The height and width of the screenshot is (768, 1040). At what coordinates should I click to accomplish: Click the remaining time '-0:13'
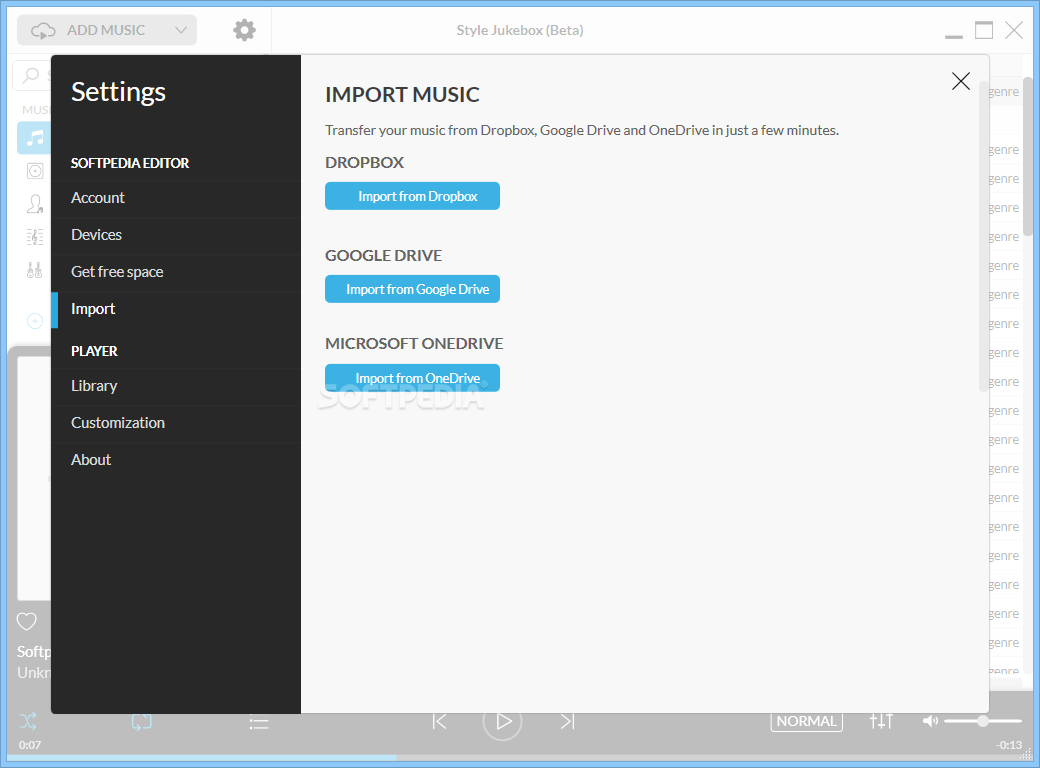coord(1009,745)
